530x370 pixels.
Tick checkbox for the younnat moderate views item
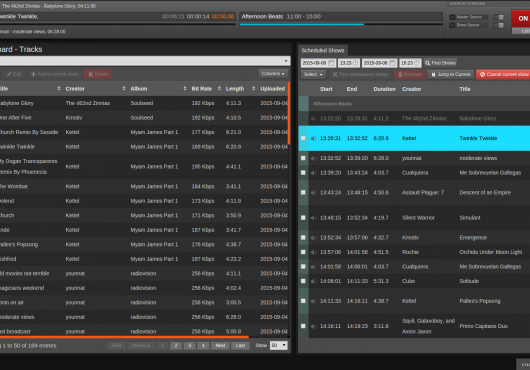tap(303, 158)
